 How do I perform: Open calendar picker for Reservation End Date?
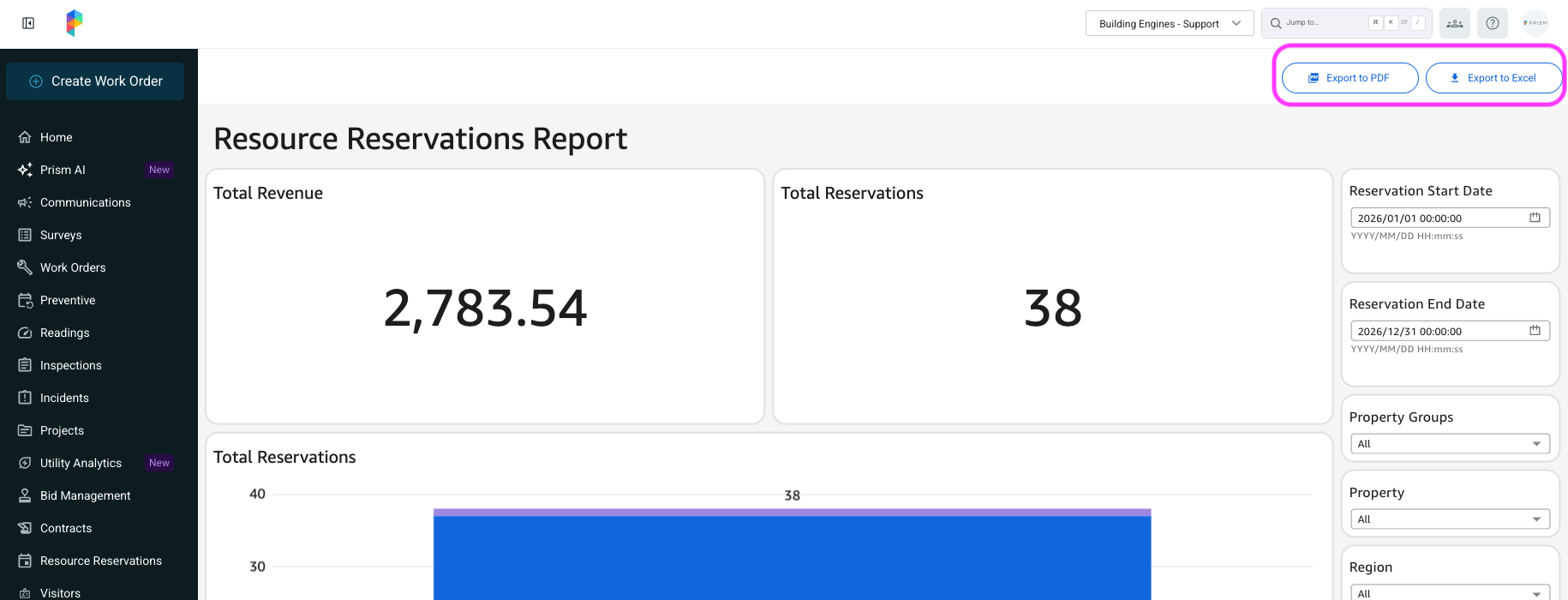[x=1535, y=331]
